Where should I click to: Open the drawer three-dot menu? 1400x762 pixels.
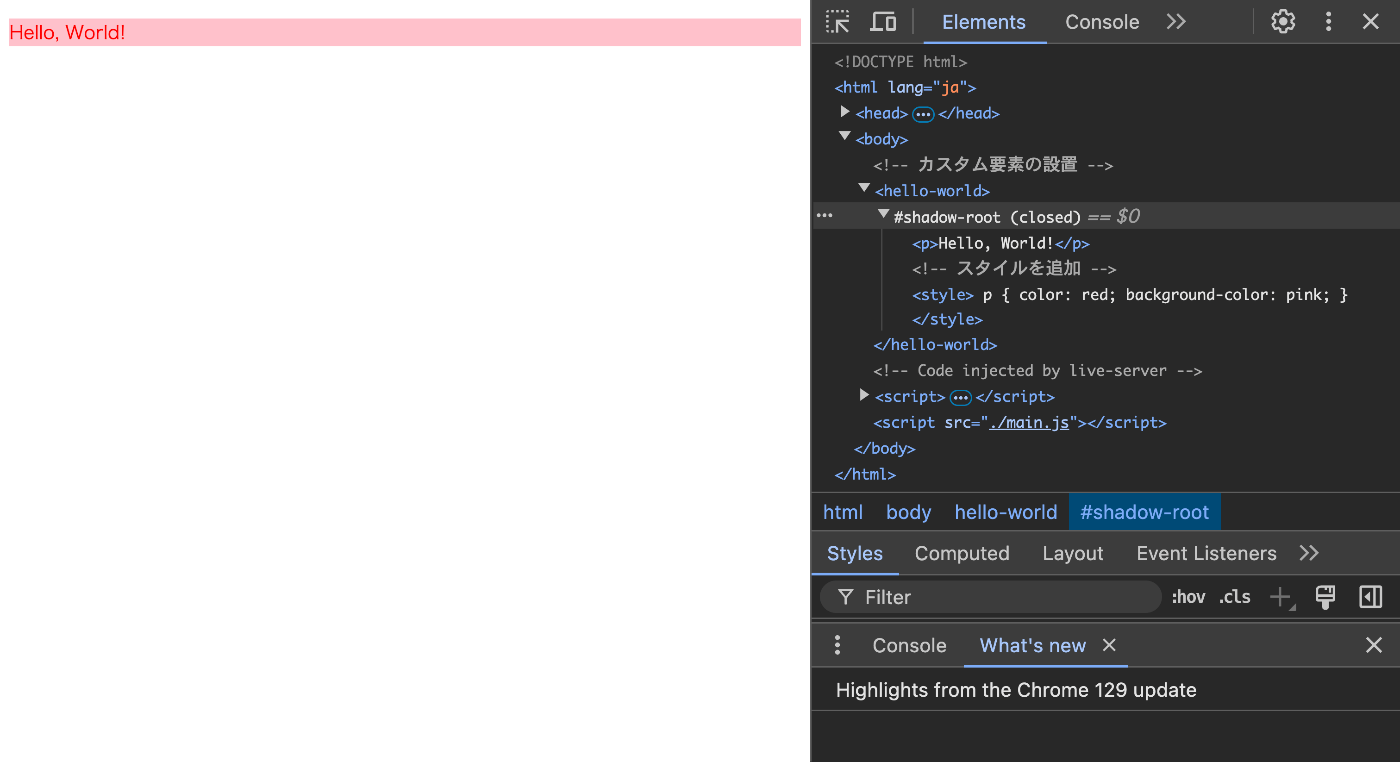(x=838, y=645)
